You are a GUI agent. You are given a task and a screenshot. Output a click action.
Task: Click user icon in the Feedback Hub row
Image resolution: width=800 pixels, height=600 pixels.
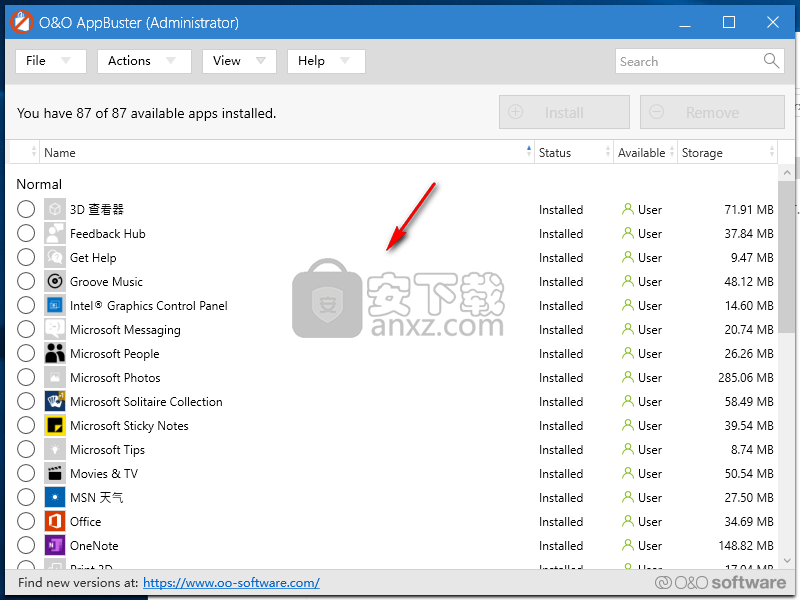click(x=628, y=233)
